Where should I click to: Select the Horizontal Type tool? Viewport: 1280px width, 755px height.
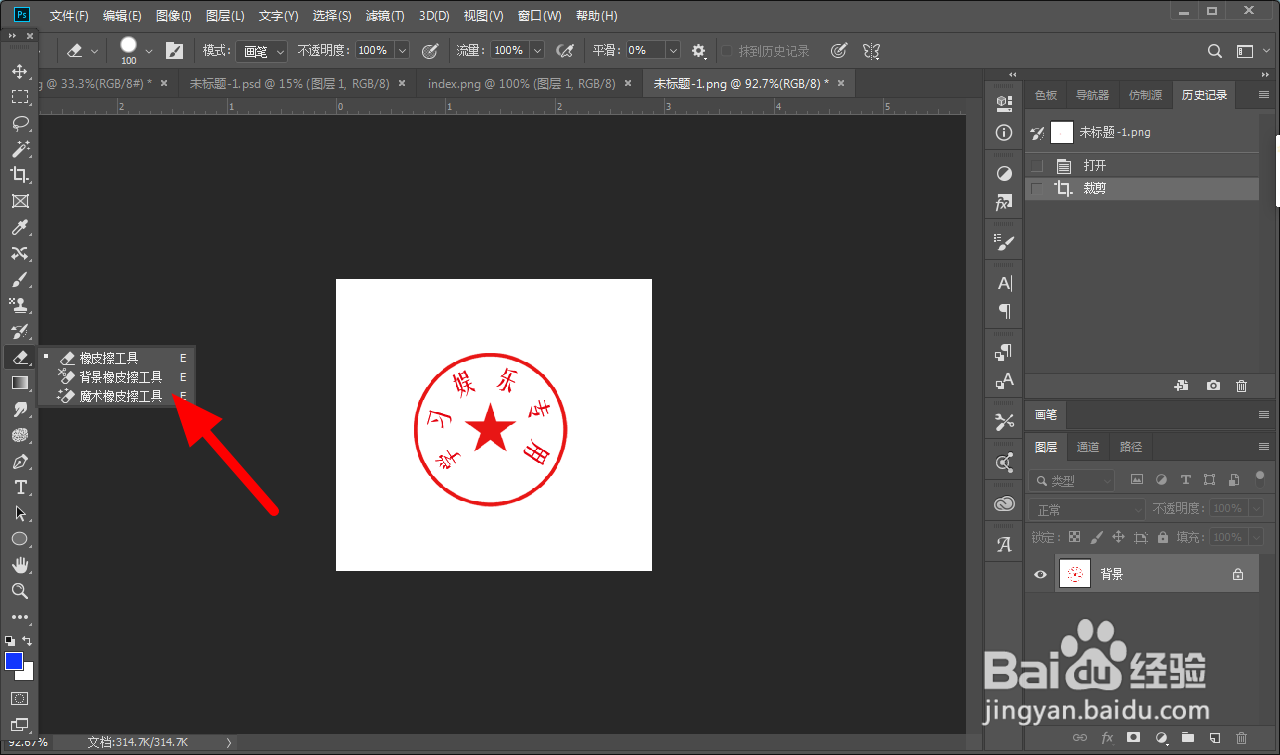pyautogui.click(x=19, y=488)
